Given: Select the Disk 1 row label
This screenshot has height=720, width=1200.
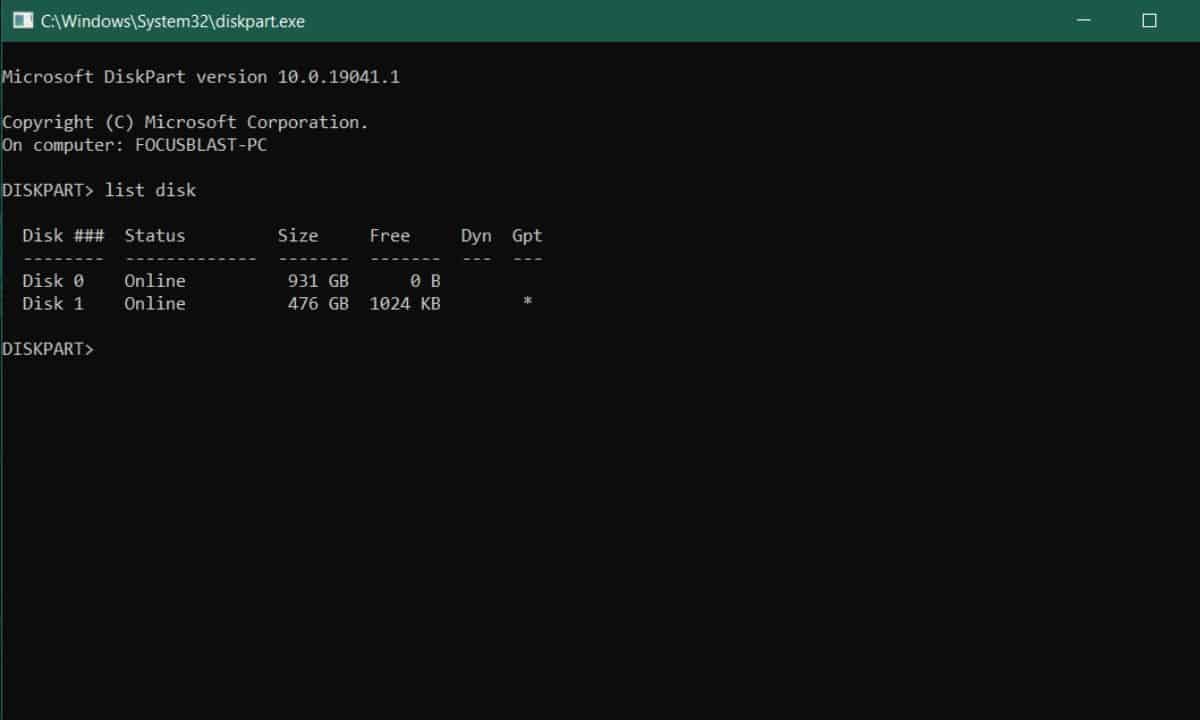Looking at the screenshot, I should [x=53, y=304].
